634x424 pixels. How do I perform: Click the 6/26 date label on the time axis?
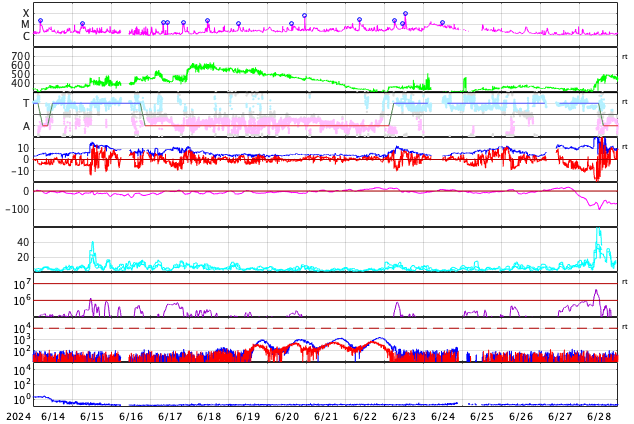(x=521, y=417)
